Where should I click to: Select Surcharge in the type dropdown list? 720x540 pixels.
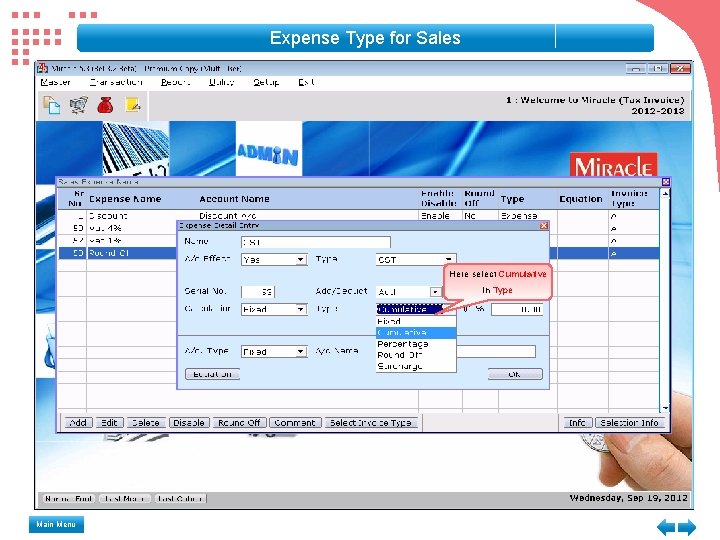pos(416,366)
